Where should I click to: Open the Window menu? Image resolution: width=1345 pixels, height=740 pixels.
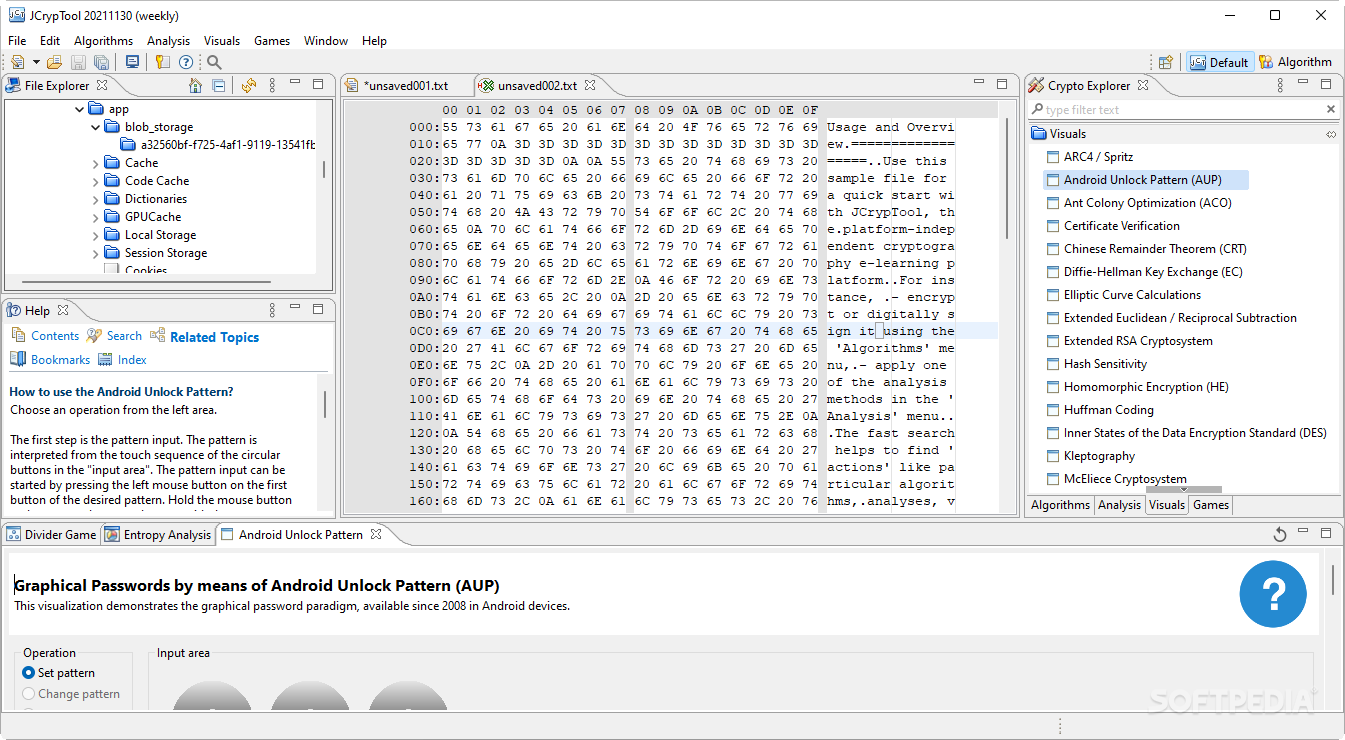point(326,41)
